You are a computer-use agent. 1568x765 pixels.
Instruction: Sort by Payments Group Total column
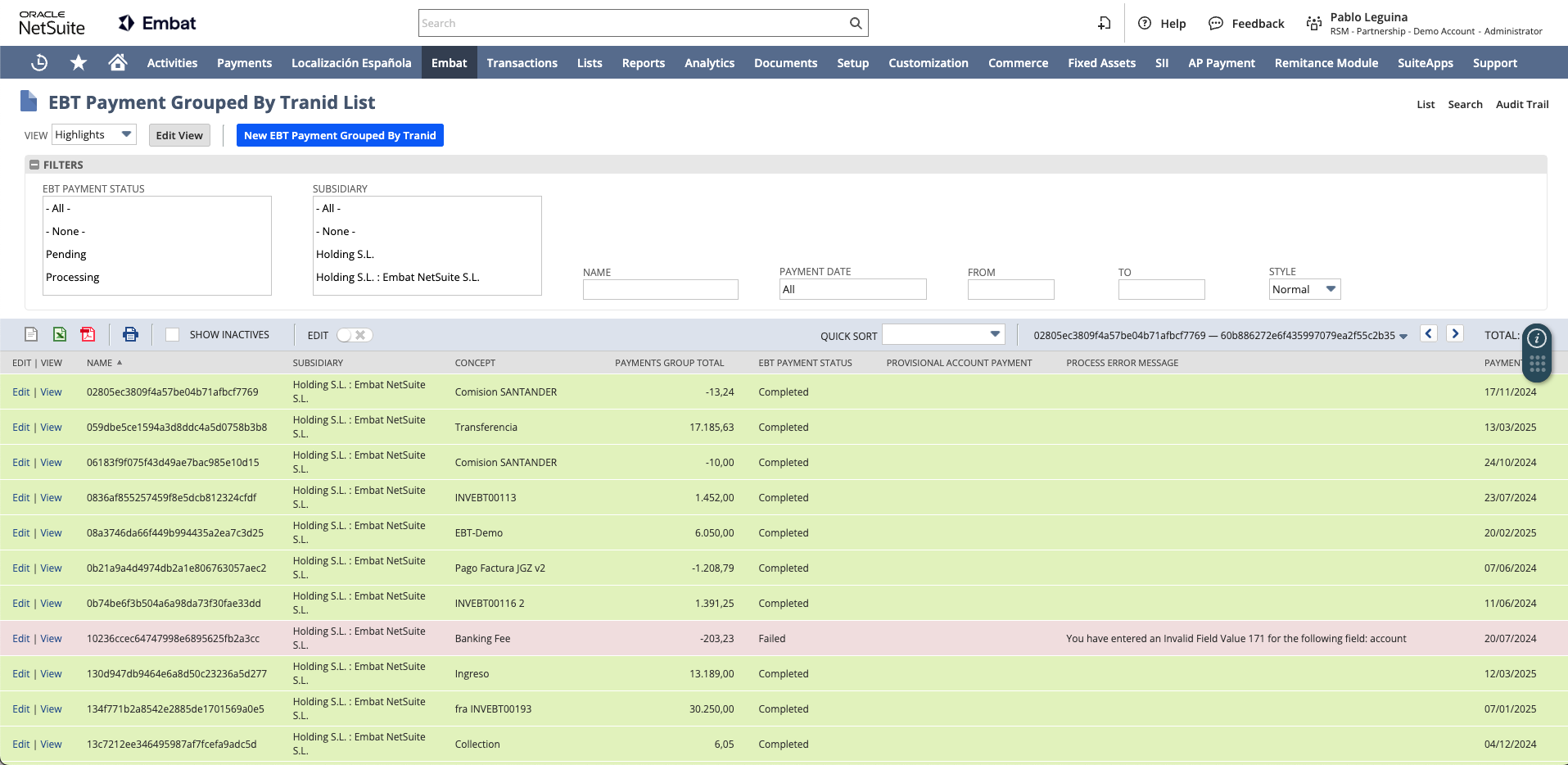tap(669, 363)
